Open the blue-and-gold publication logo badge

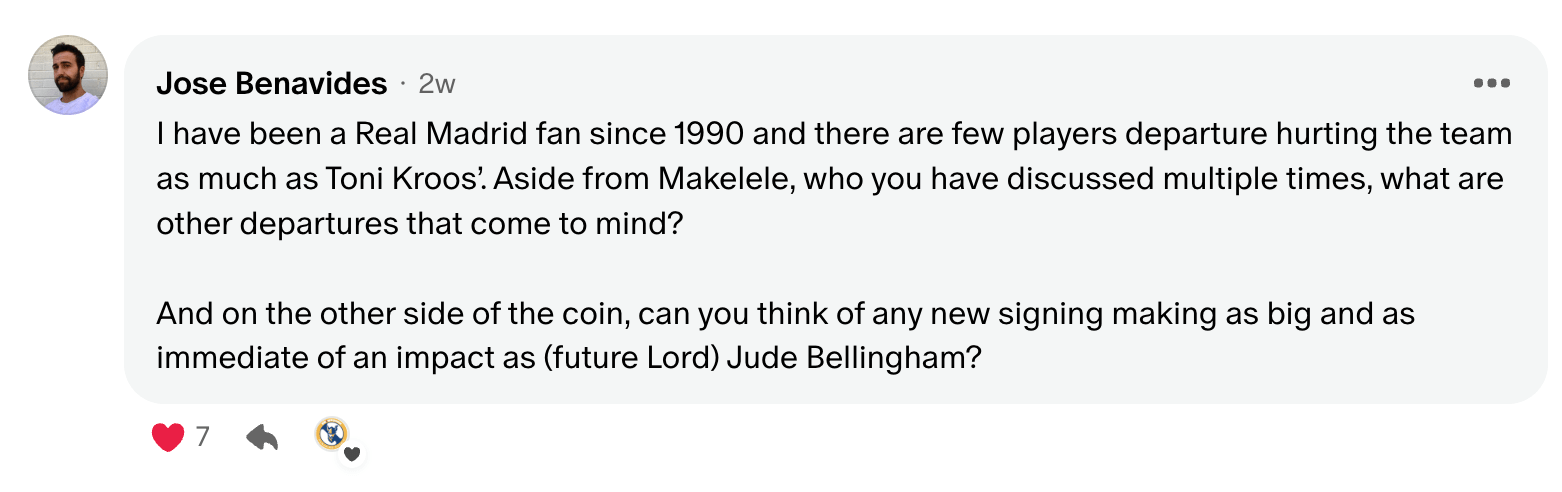coord(331,433)
